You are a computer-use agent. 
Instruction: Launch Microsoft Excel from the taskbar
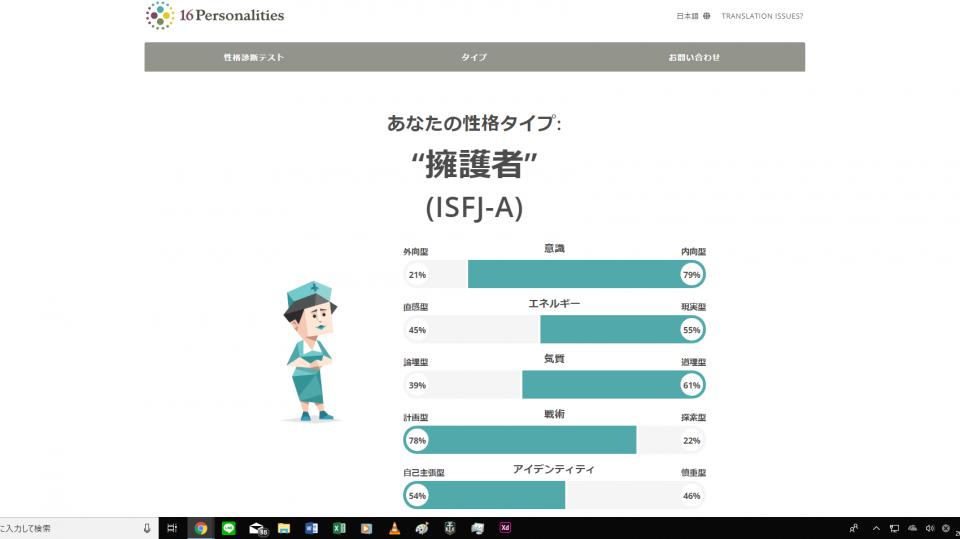339,528
